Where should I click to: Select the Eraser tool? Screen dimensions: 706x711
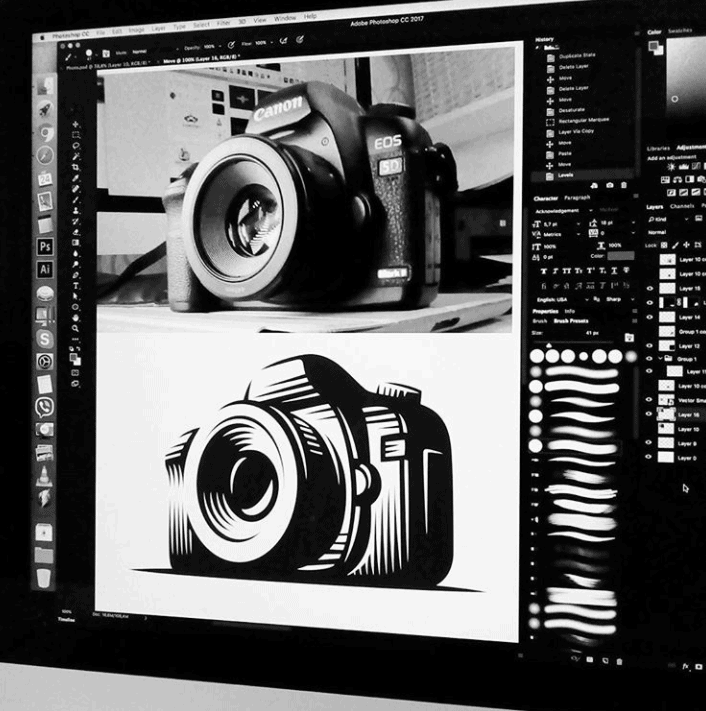(76, 232)
